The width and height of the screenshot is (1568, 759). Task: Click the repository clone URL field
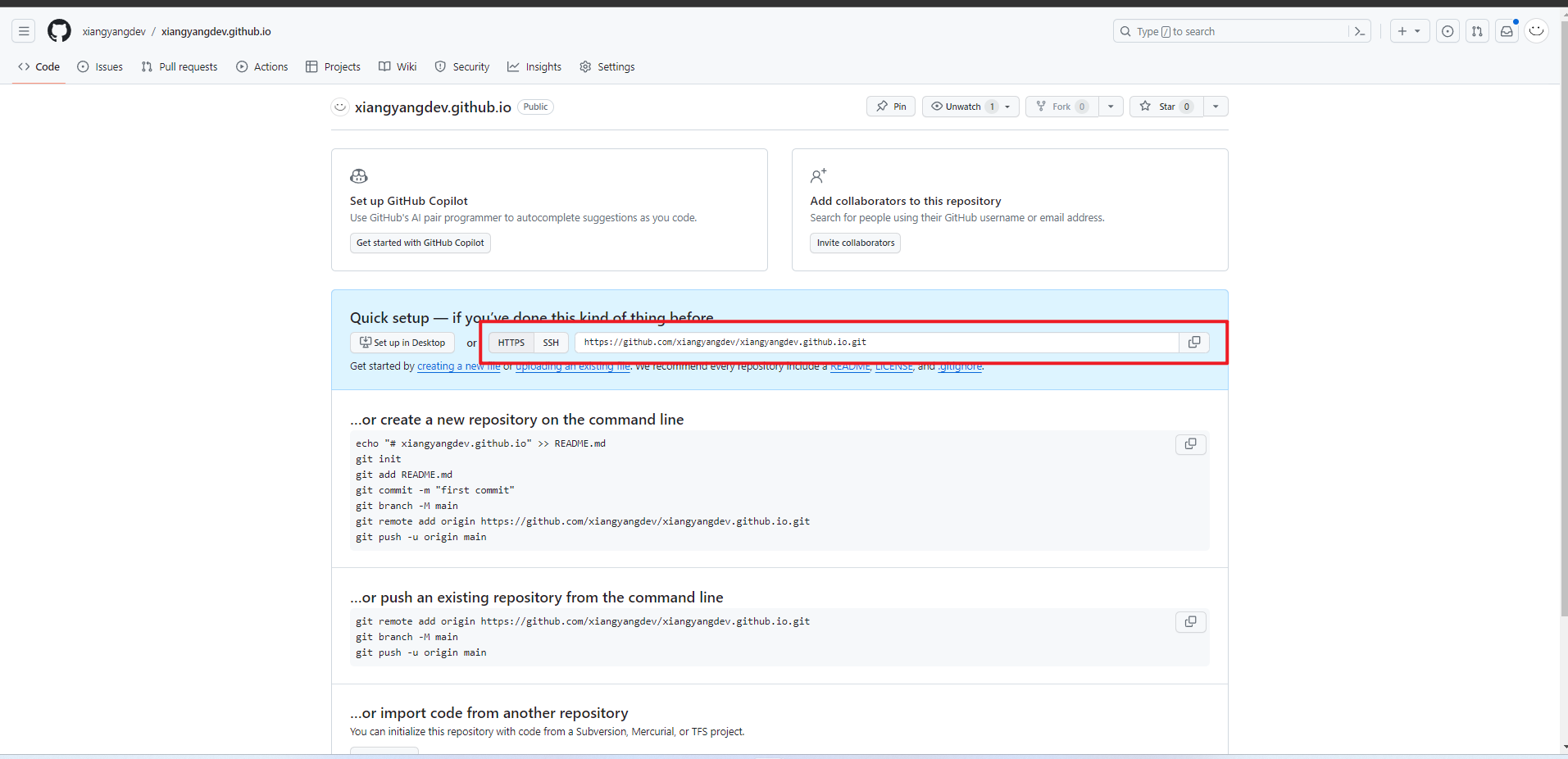coord(877,343)
